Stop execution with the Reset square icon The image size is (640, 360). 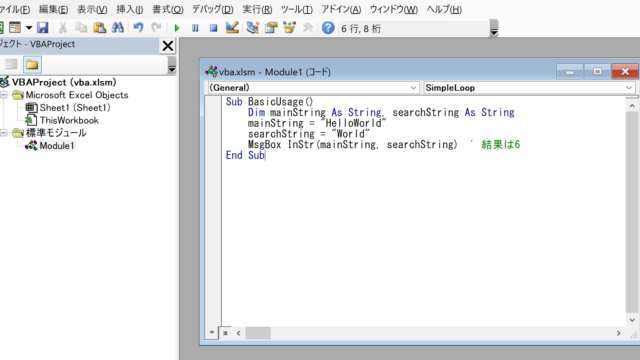213,28
